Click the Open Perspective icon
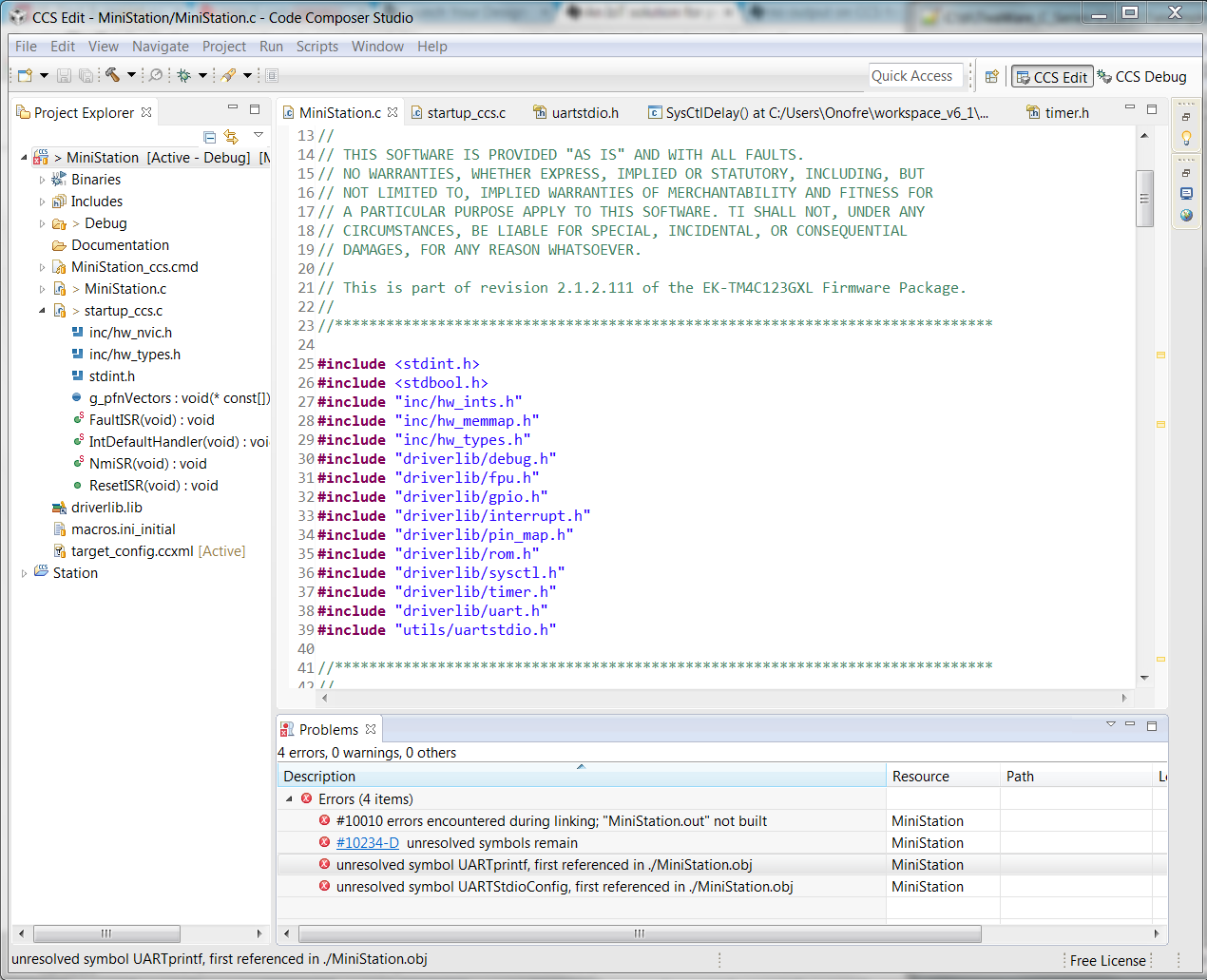The width and height of the screenshot is (1207, 980). pos(991,77)
